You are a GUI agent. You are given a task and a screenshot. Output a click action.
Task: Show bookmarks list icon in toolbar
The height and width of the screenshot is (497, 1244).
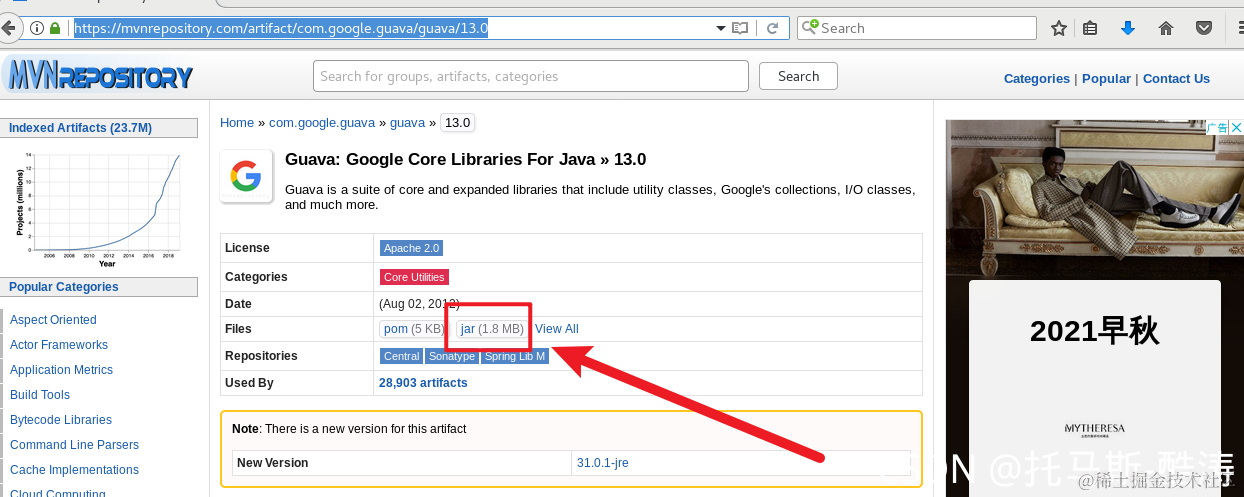tap(1090, 28)
